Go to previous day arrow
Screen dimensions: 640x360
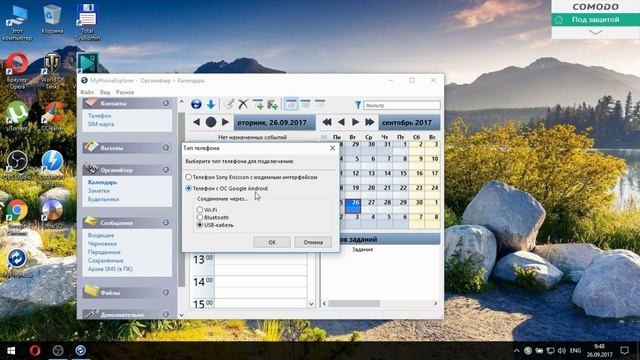click(x=196, y=122)
